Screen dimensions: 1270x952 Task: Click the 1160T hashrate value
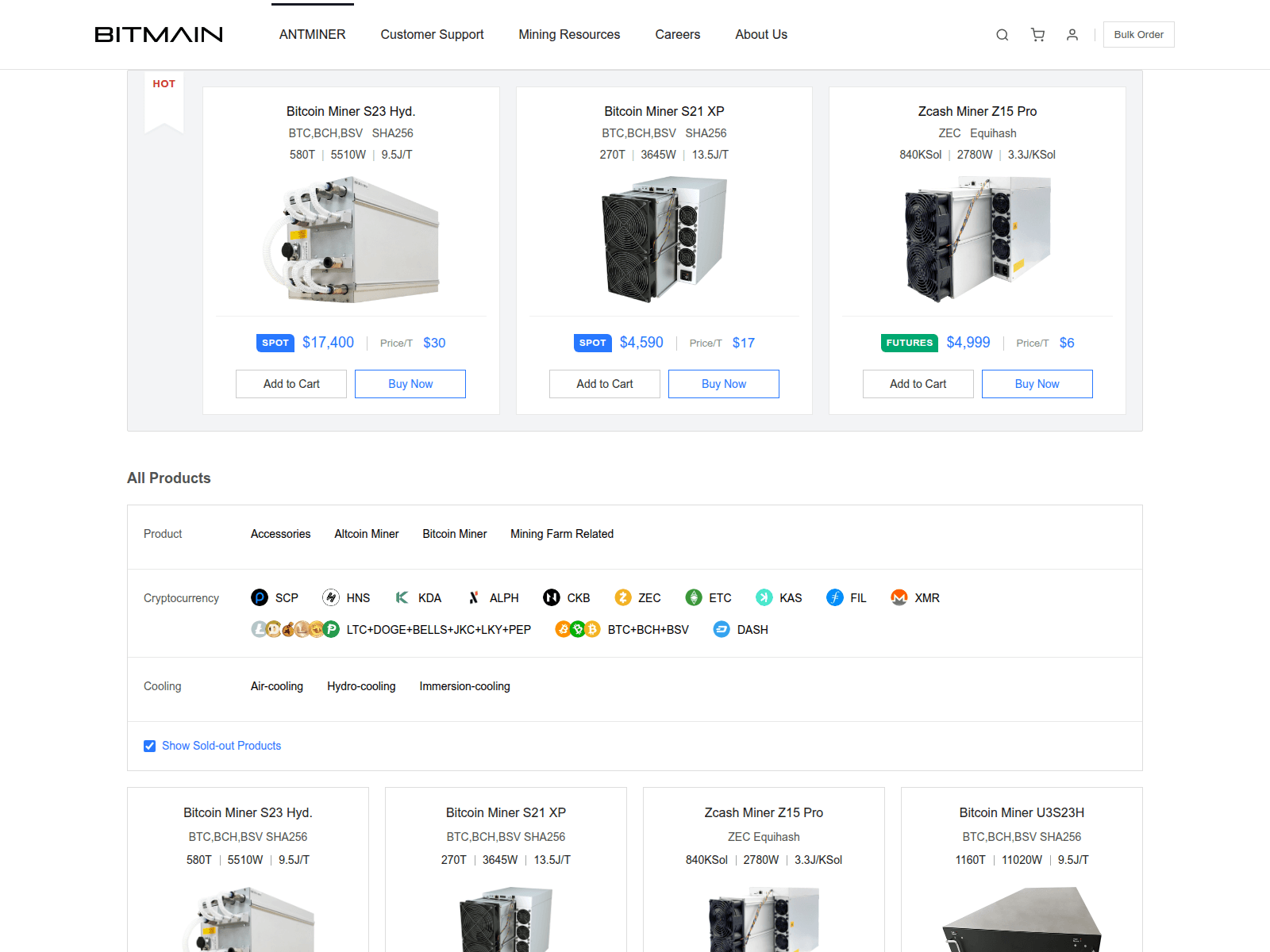tap(970, 860)
